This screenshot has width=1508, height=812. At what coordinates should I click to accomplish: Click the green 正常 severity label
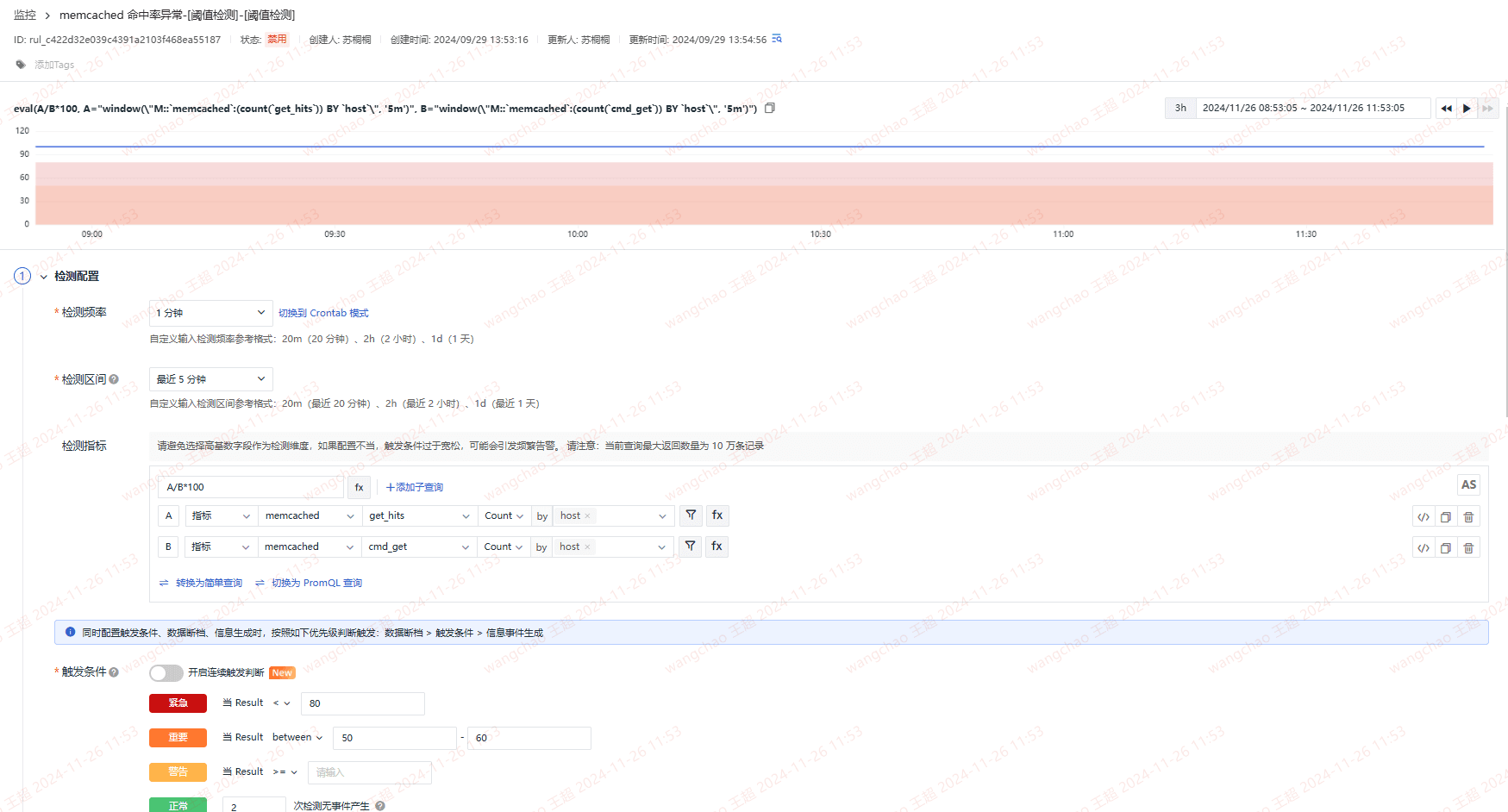click(x=178, y=805)
